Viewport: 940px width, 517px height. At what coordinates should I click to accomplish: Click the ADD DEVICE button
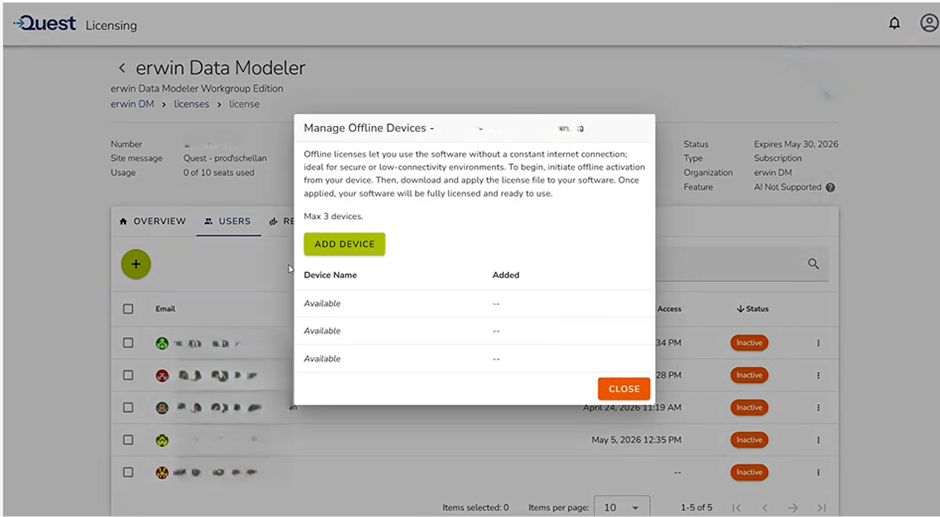344,244
